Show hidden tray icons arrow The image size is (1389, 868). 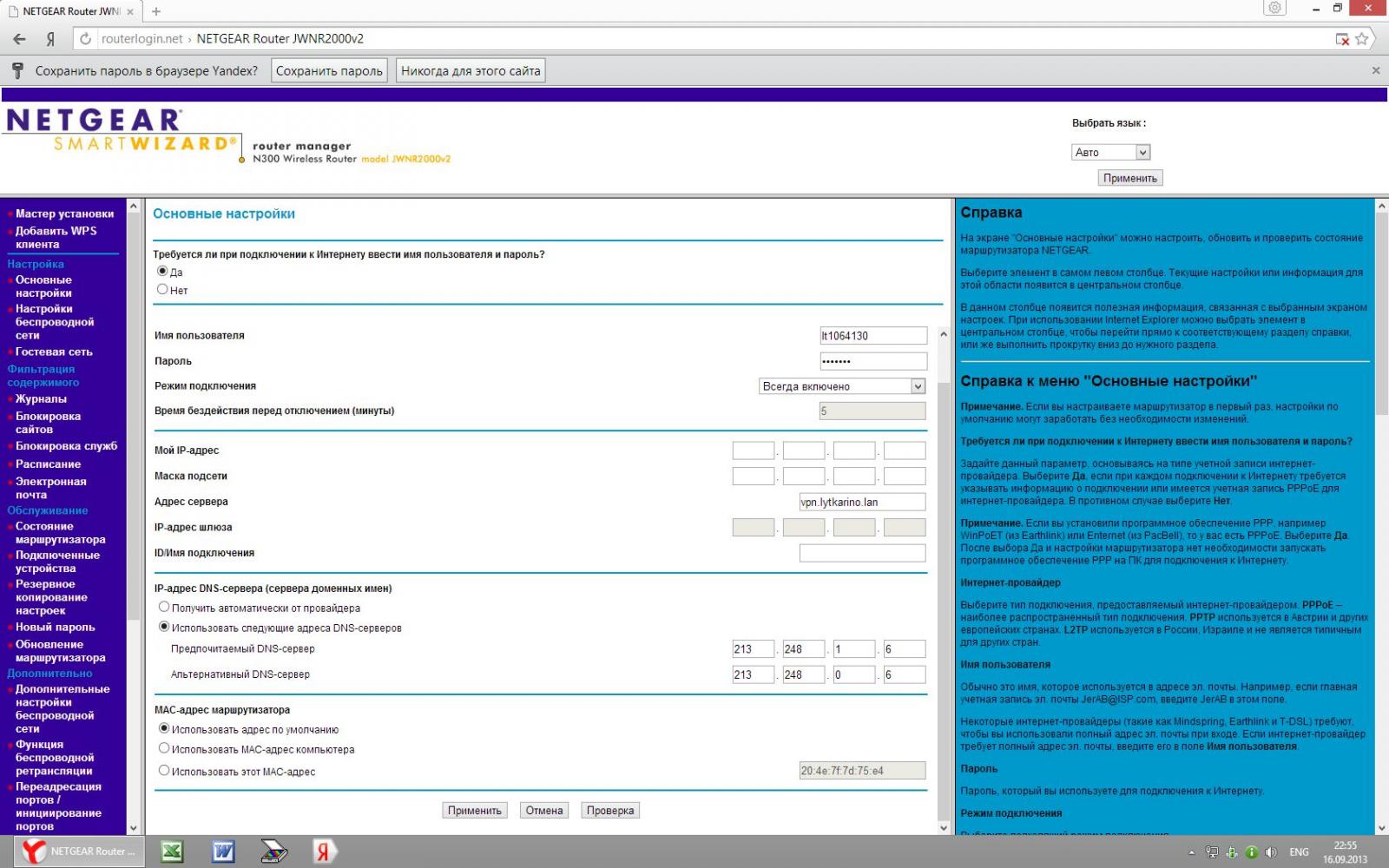(1191, 852)
